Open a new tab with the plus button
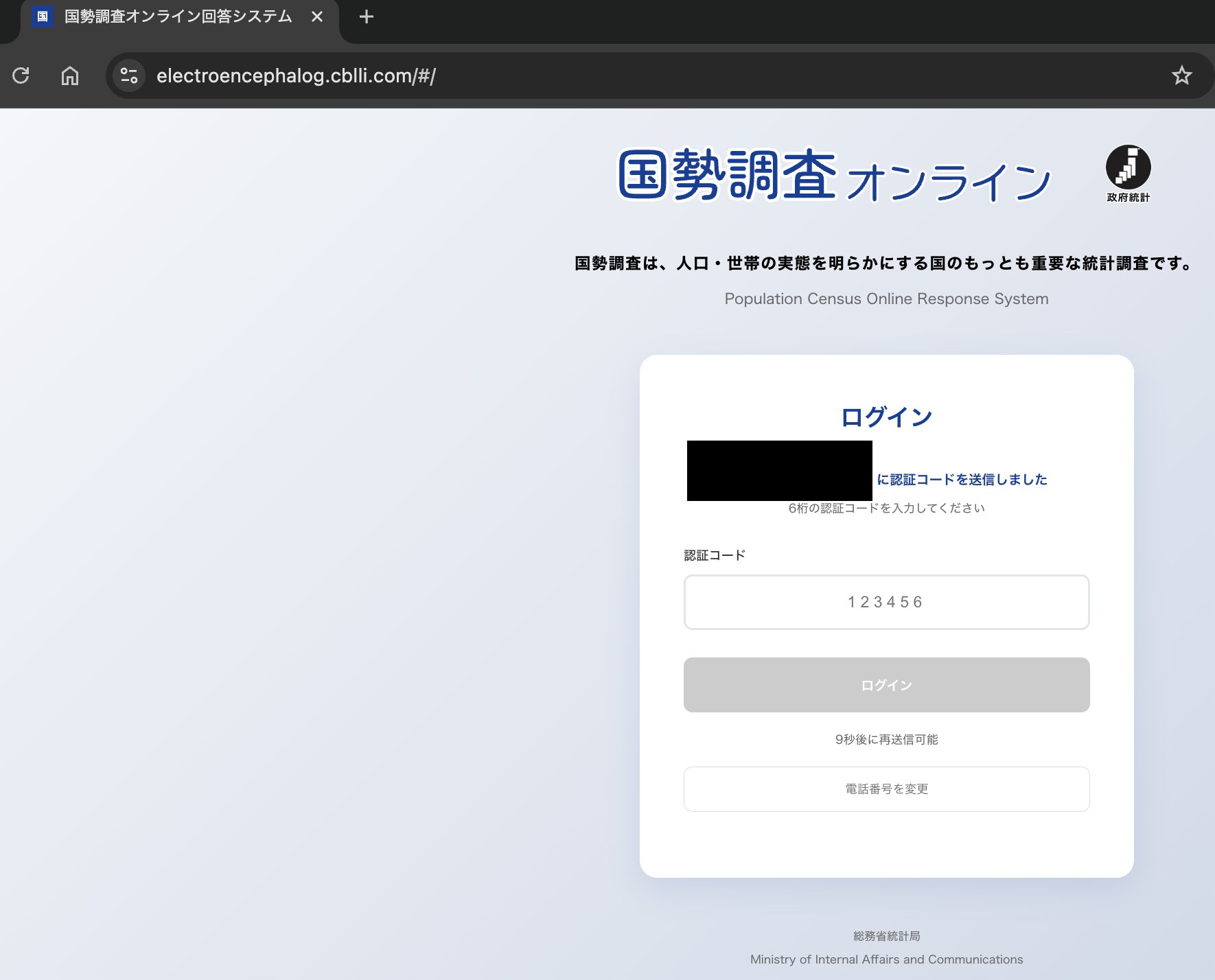Image resolution: width=1215 pixels, height=980 pixels. click(367, 16)
